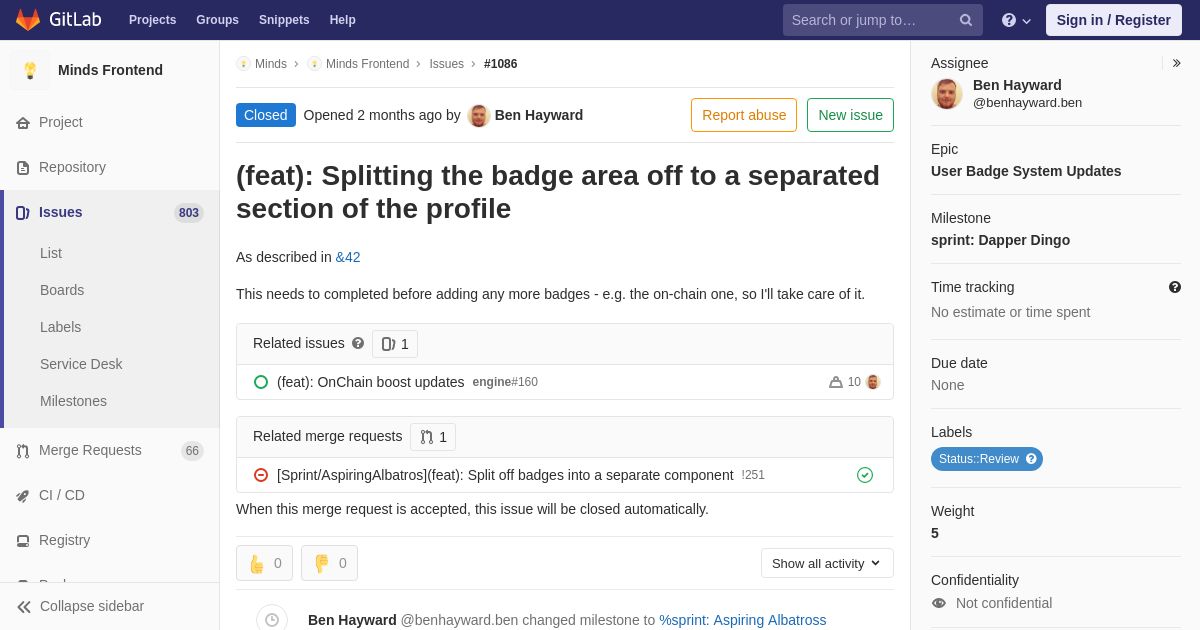The height and width of the screenshot is (630, 1200).
Task: Click the Minds Frontend lightbulb avatar in sidebar
Action: [30, 70]
